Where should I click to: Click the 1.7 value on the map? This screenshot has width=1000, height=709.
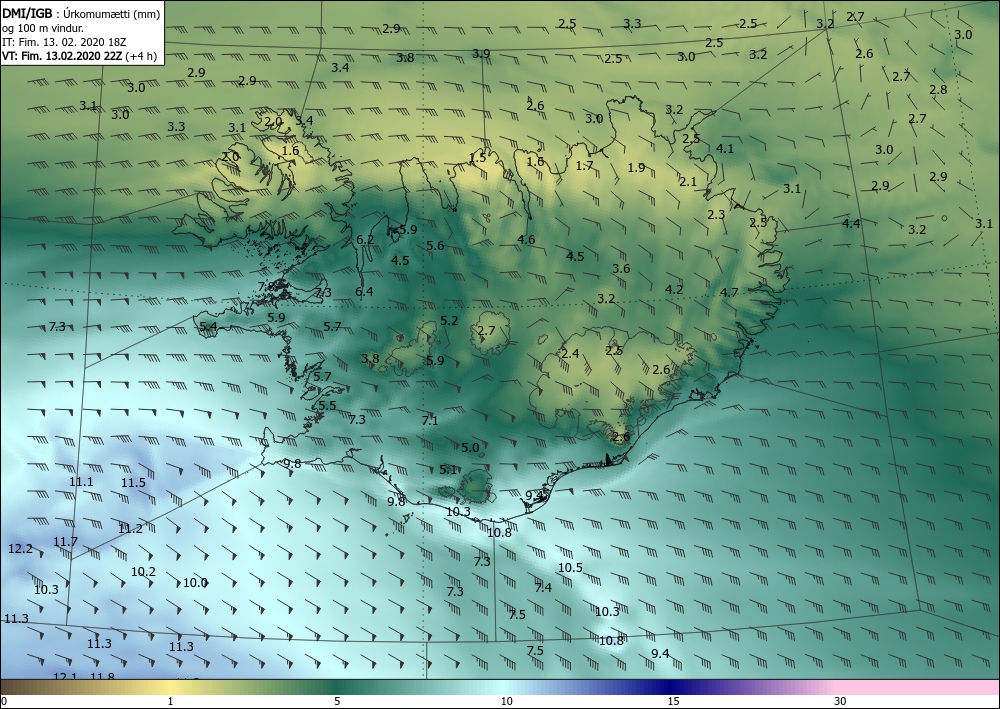[x=584, y=166]
